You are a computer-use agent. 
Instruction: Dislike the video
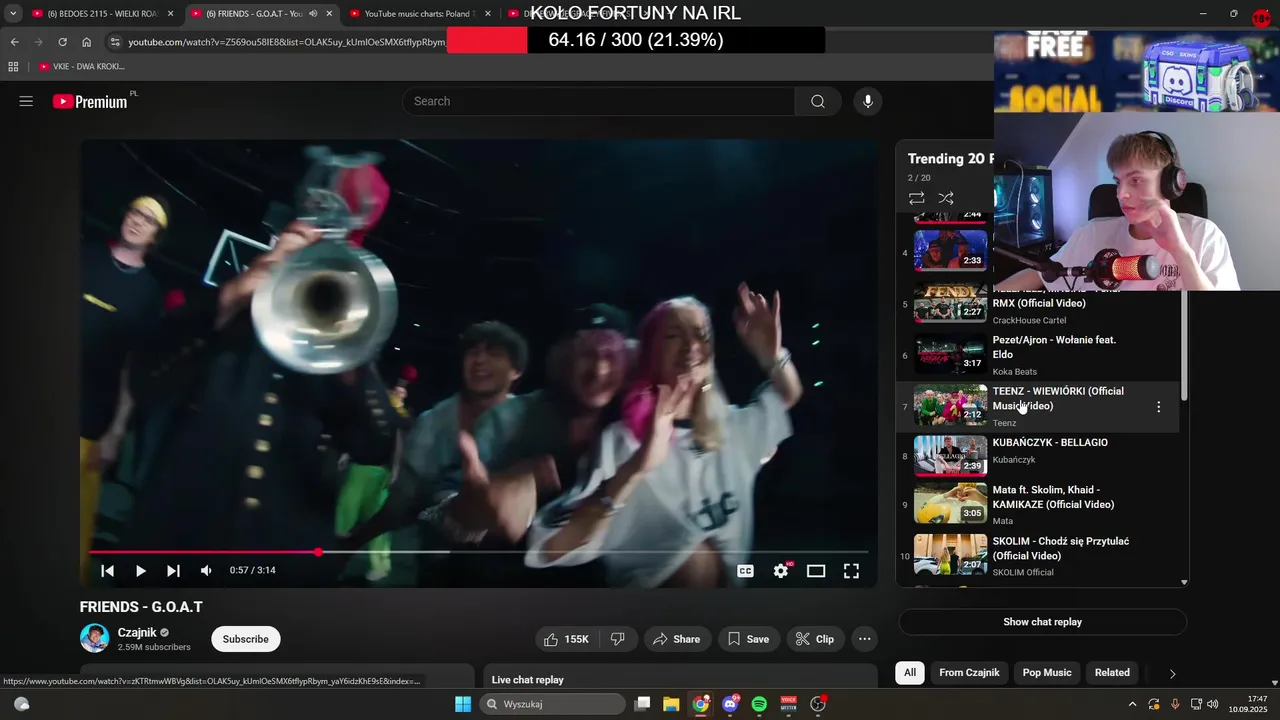tap(618, 639)
